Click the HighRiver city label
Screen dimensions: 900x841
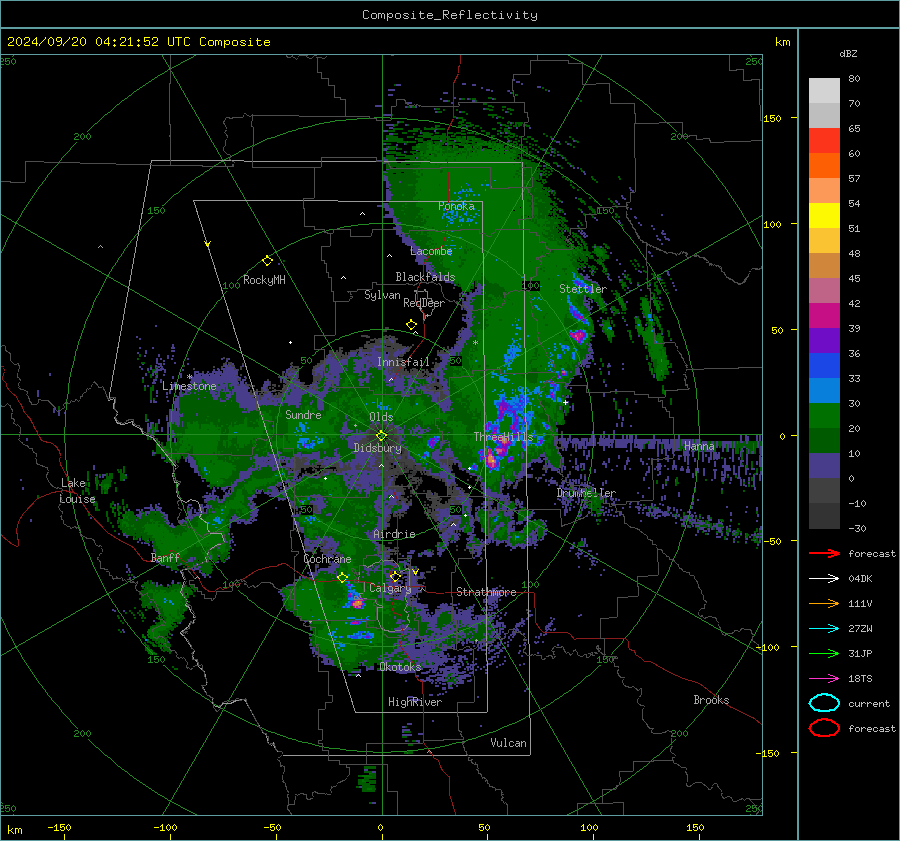pos(415,702)
